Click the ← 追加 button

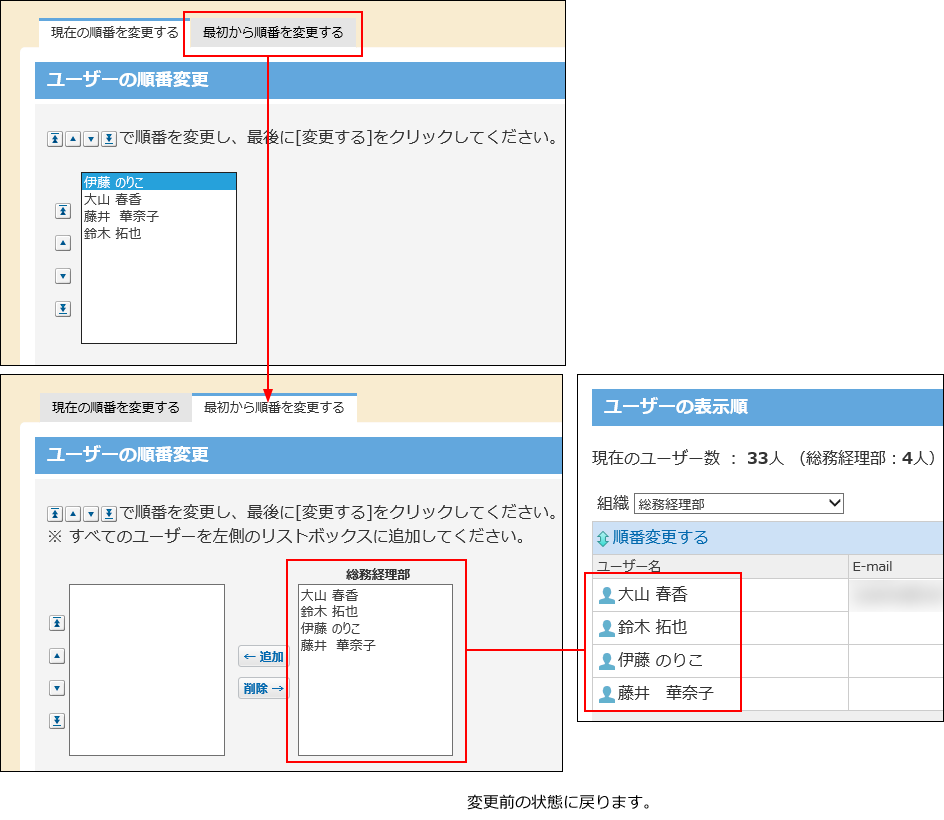[x=264, y=656]
